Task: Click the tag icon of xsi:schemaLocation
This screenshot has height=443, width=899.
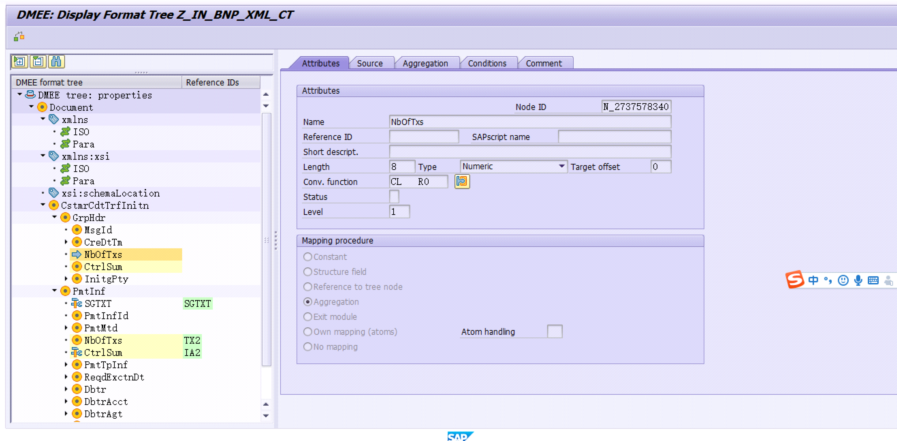Action: pyautogui.click(x=54, y=193)
